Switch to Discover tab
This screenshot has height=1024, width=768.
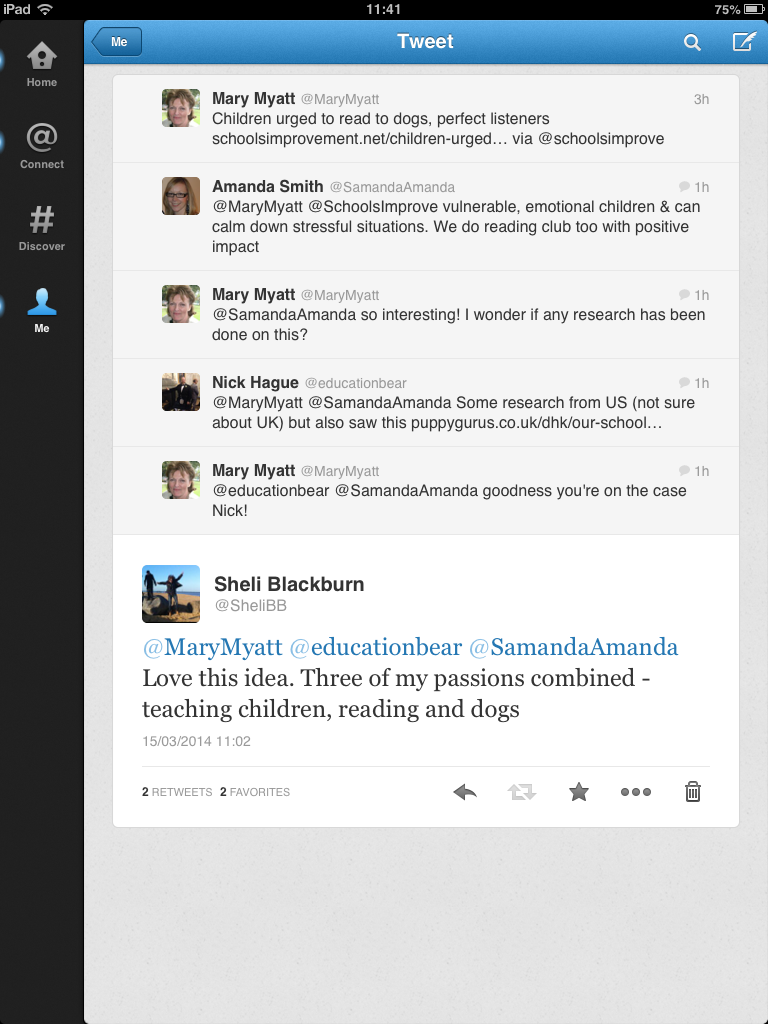point(42,228)
